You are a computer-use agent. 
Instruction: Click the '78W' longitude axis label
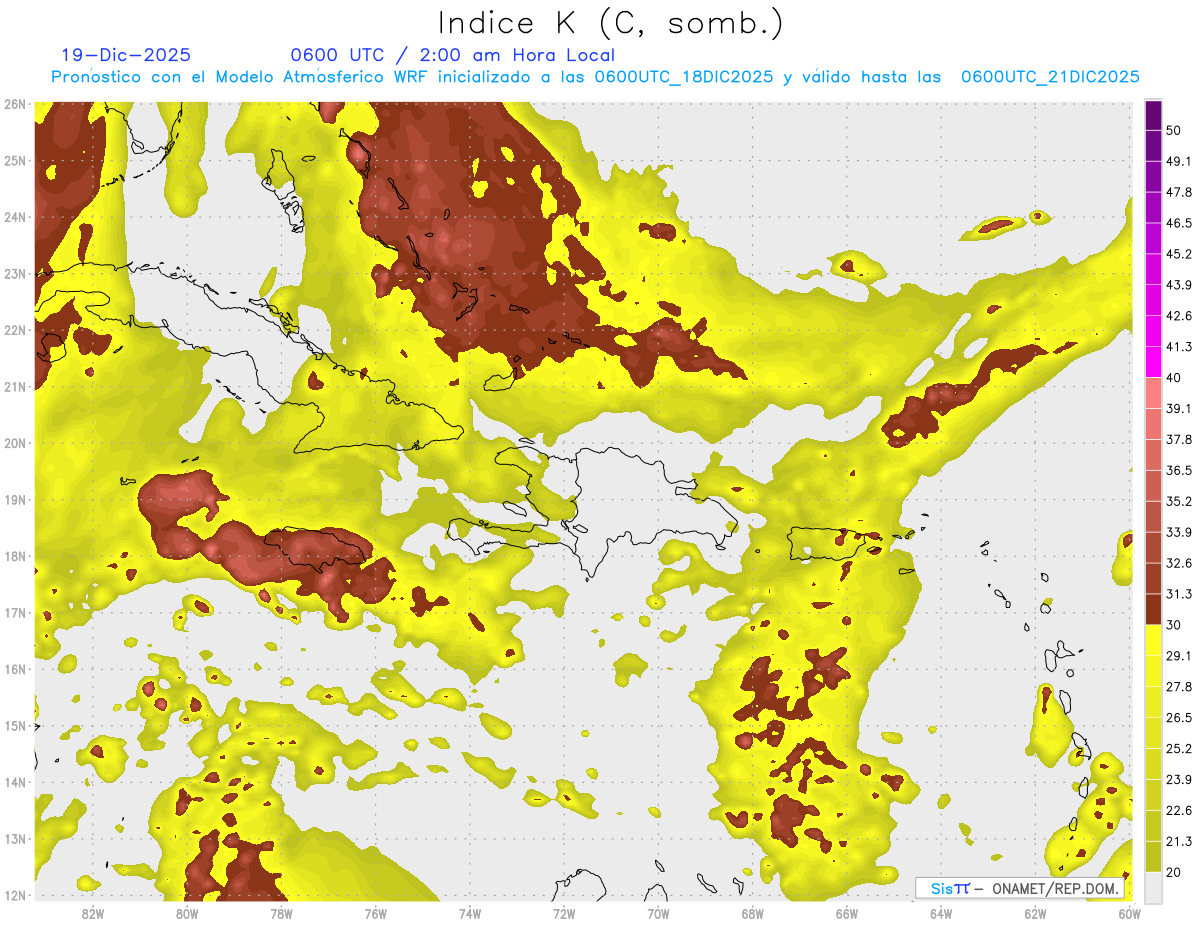point(281,913)
